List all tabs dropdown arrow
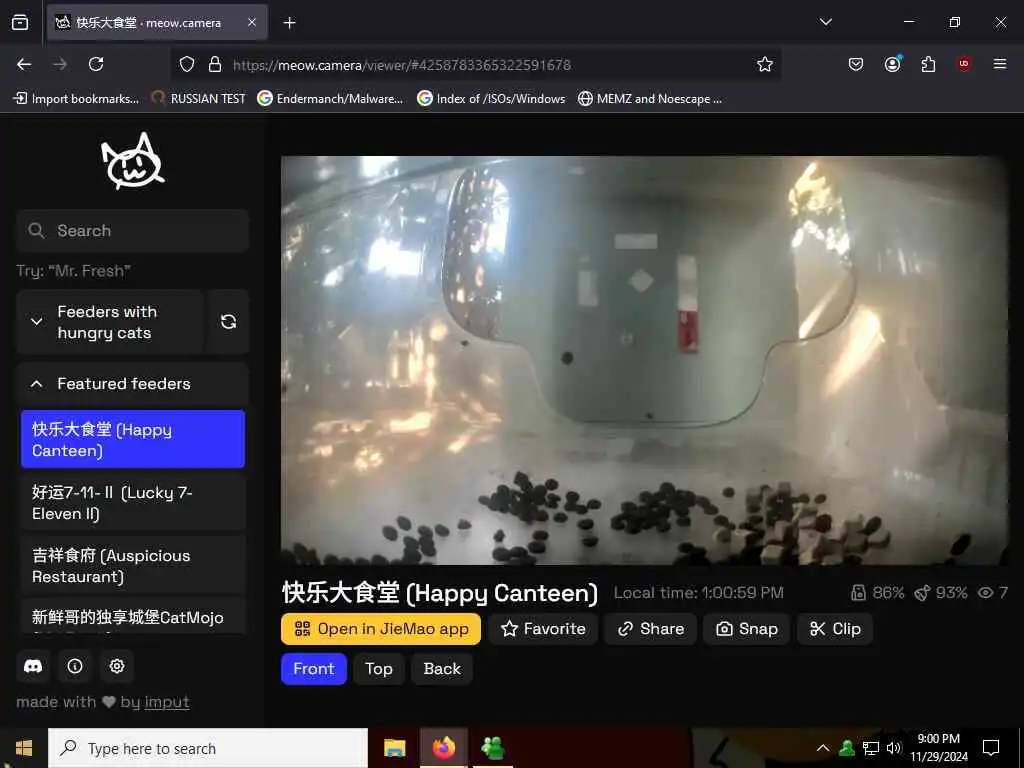Viewport: 1024px width, 768px height. click(826, 22)
